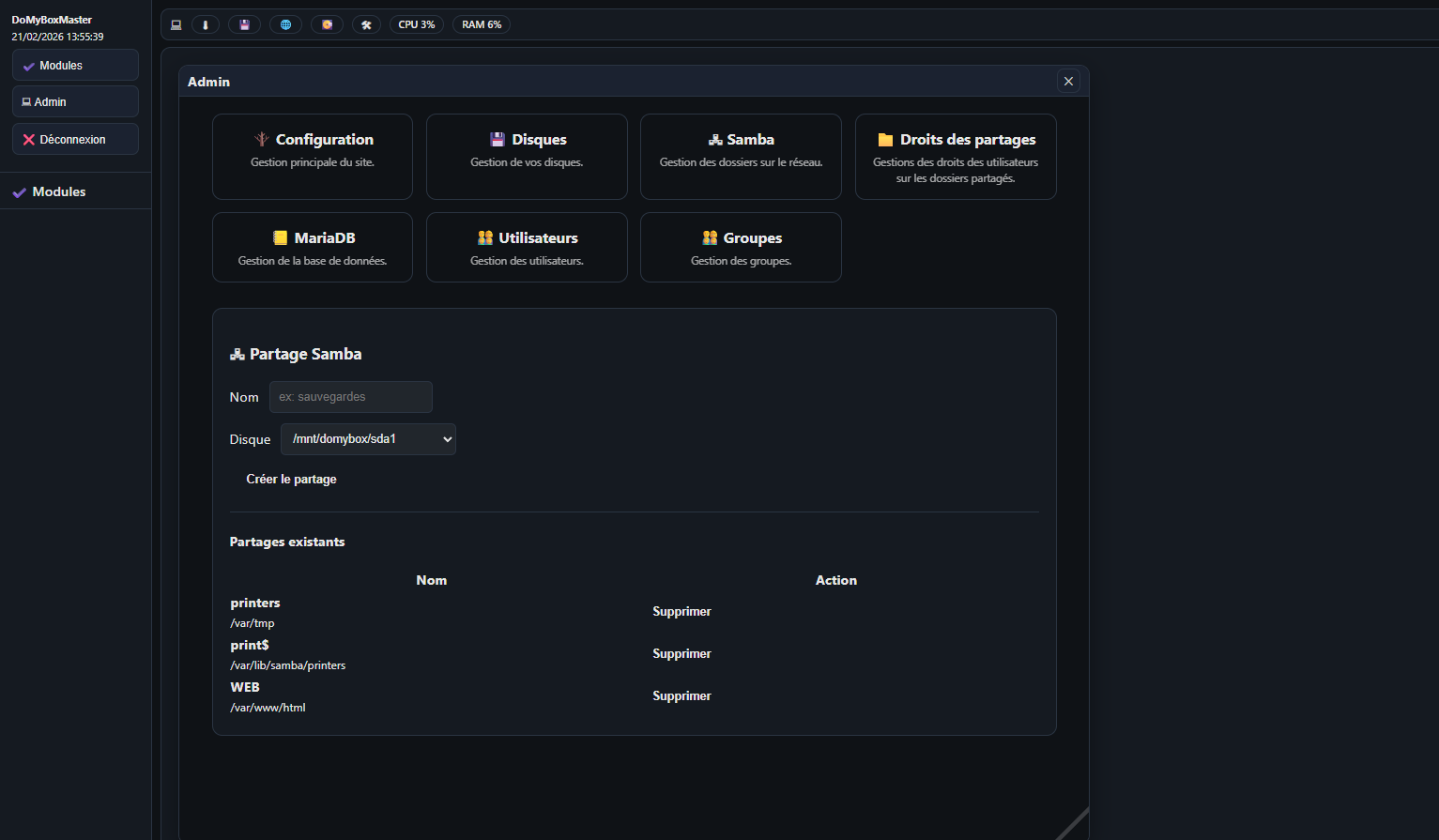Click the CPU usage indicator
The width and height of the screenshot is (1439, 840).
tap(416, 24)
